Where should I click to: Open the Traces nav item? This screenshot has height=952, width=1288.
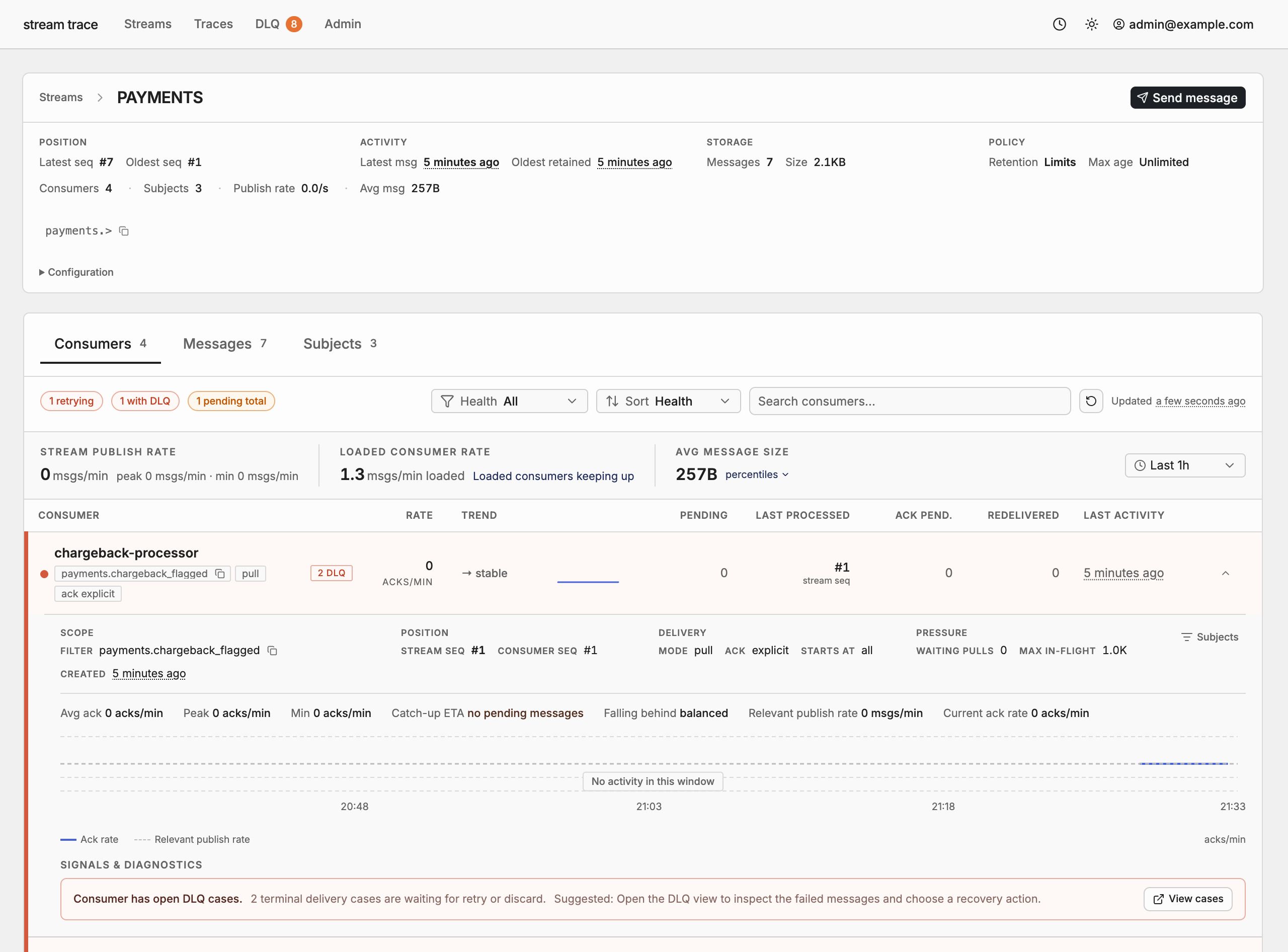(x=213, y=24)
